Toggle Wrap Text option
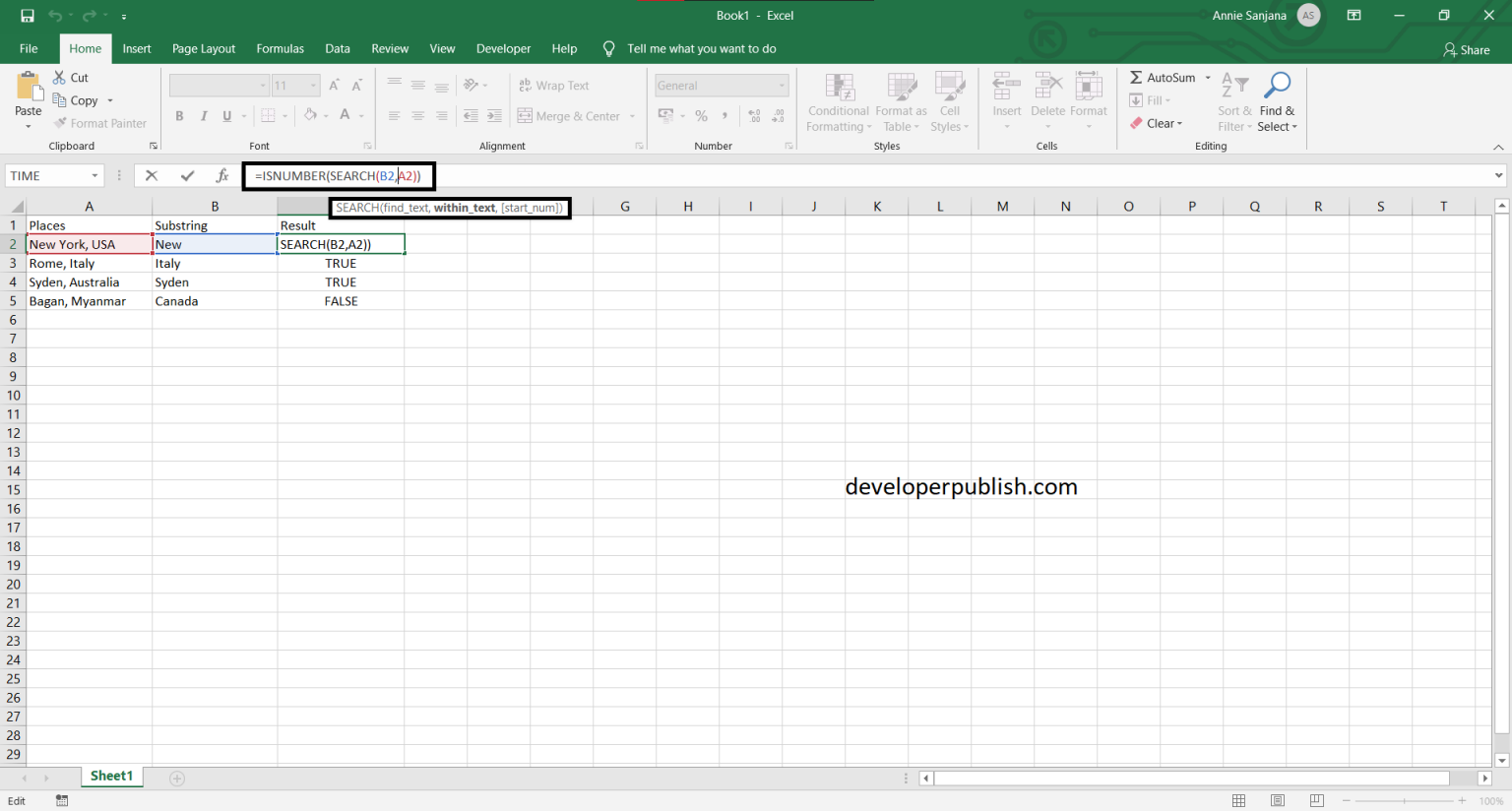This screenshot has width=1512, height=811. 554,86
